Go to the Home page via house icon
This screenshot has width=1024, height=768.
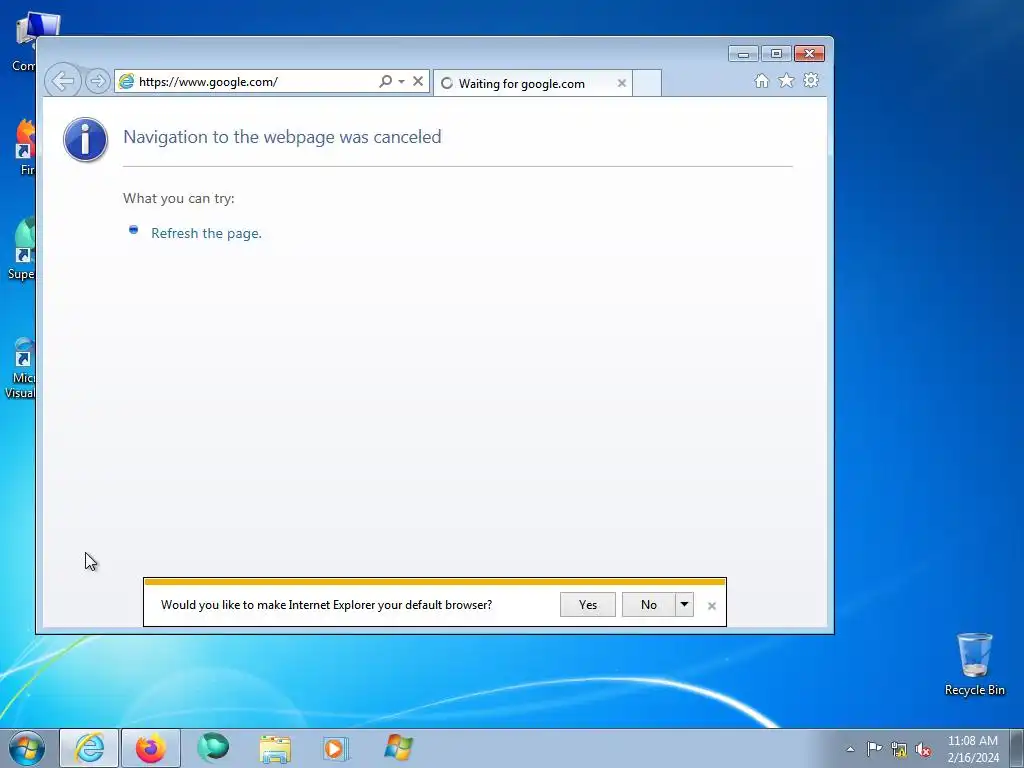click(761, 80)
